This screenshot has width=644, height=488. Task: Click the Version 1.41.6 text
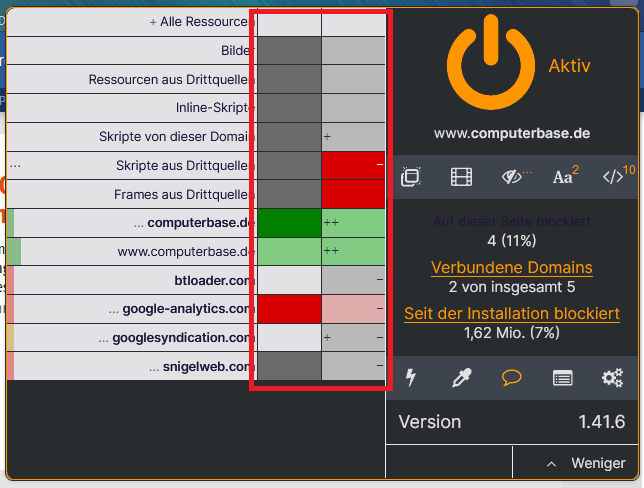click(x=512, y=422)
